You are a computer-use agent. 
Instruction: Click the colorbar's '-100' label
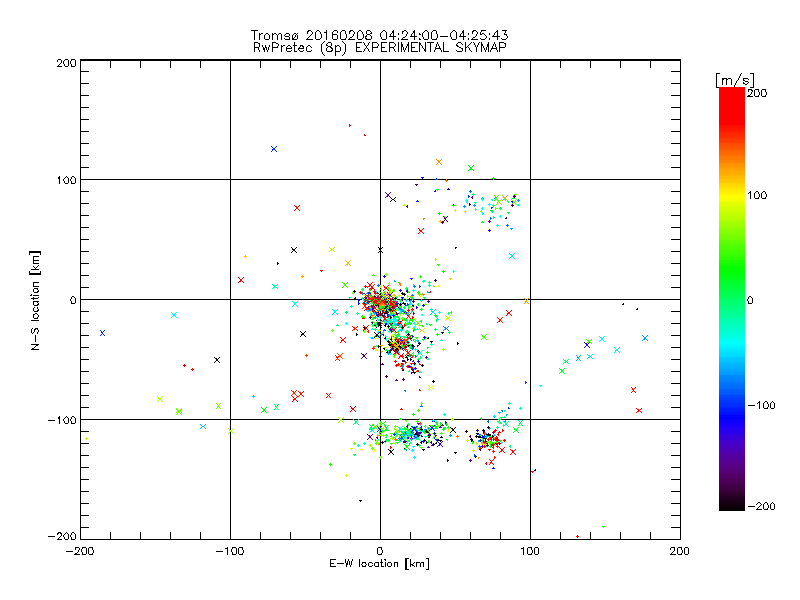761,405
